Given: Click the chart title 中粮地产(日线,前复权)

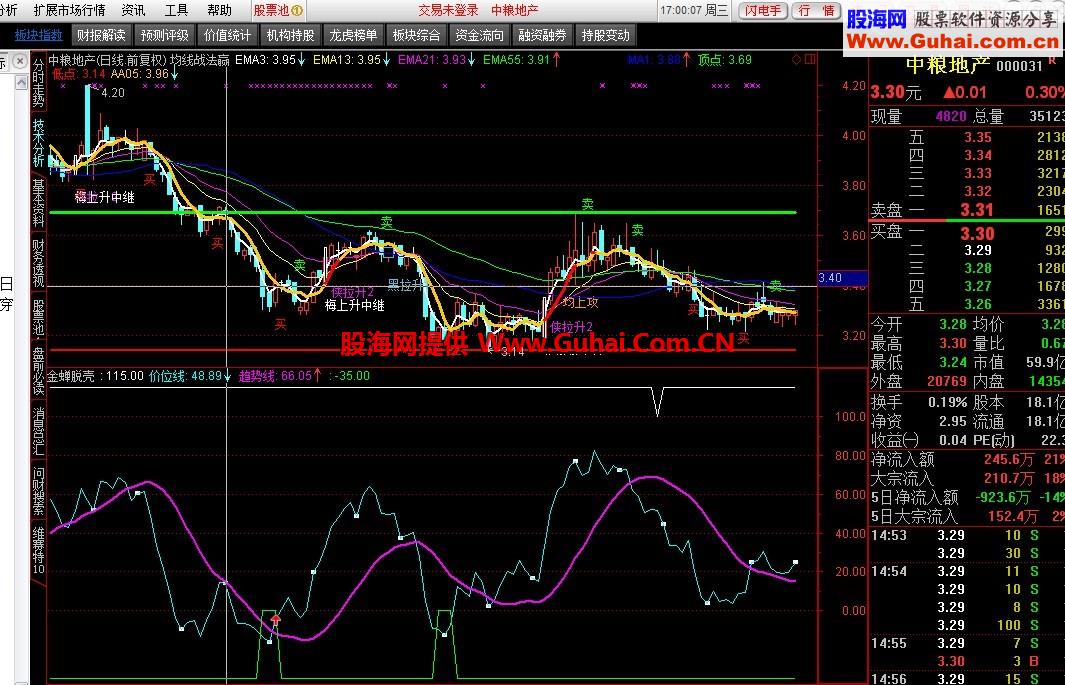Looking at the screenshot, I should [107, 60].
